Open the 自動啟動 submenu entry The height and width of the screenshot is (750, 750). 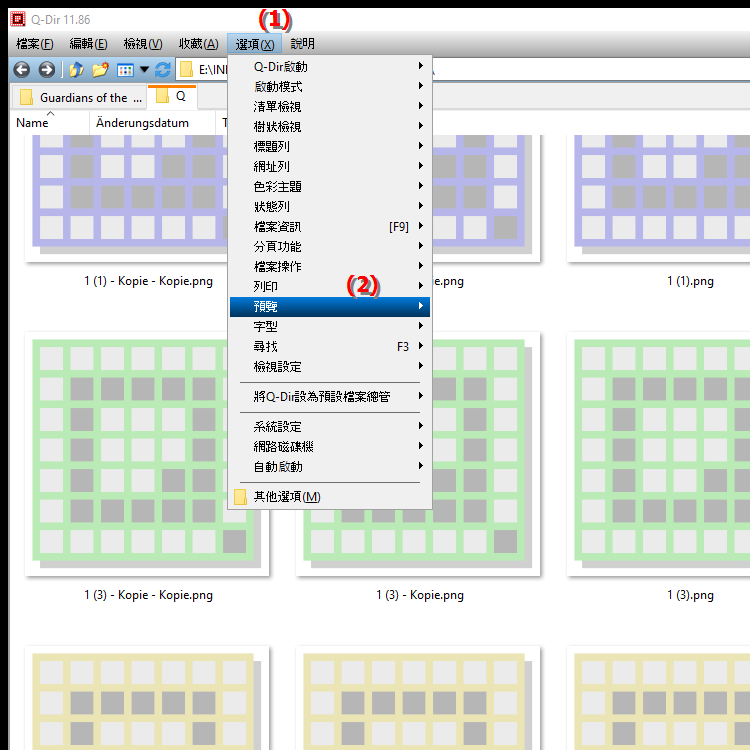[330, 467]
